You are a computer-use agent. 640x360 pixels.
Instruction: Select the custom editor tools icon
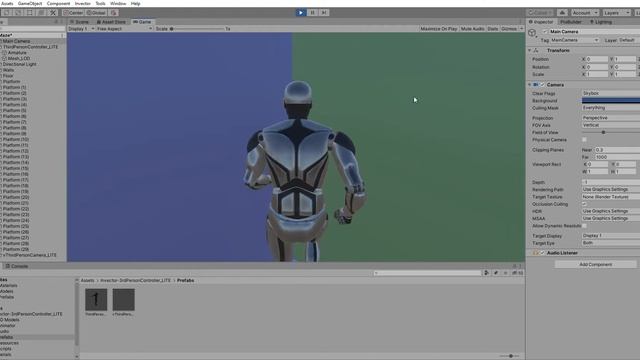click(53, 13)
